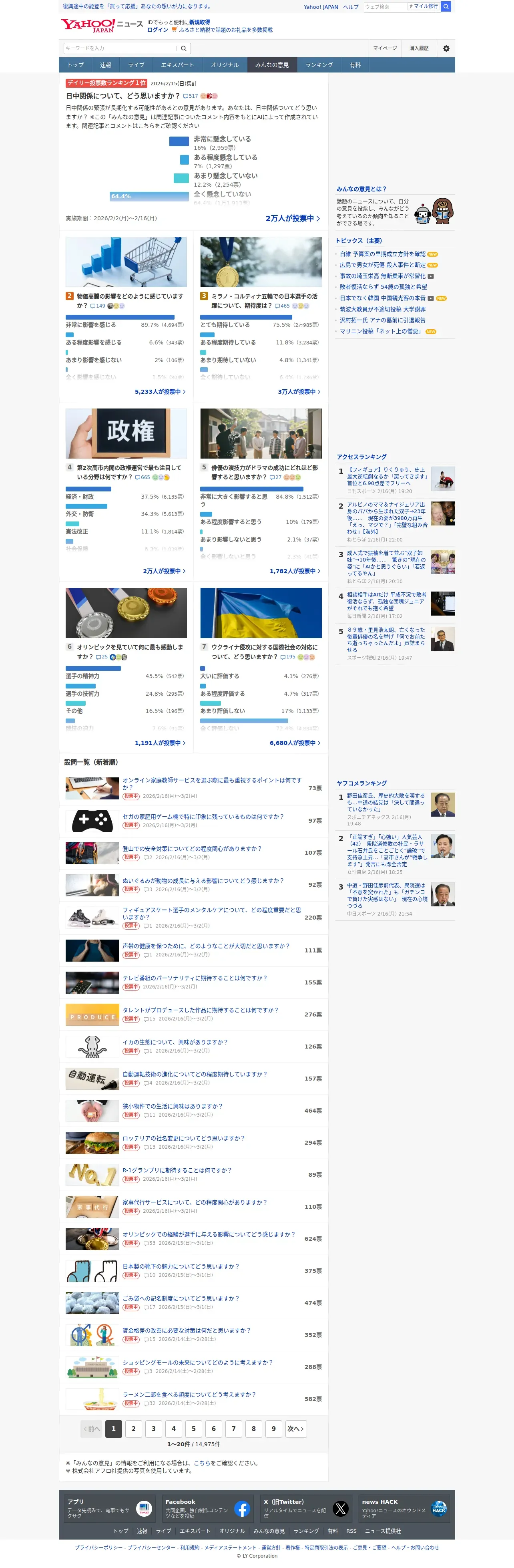Open the topic 沢村拓一氏 アナの墓前に引退報告
Screen dimensions: 514x1568
point(383,320)
